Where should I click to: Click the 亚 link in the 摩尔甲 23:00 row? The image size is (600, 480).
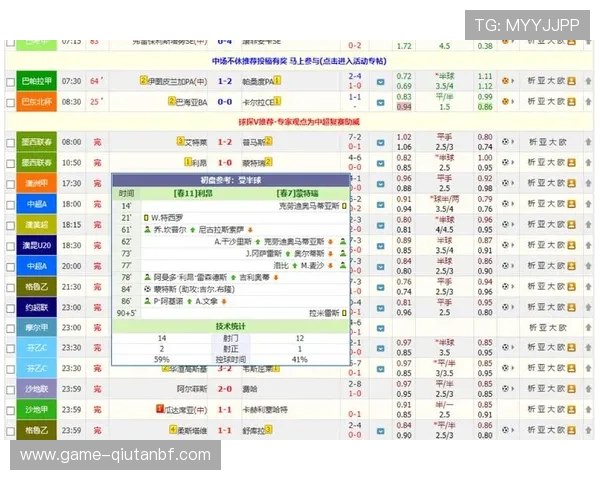tap(541, 328)
